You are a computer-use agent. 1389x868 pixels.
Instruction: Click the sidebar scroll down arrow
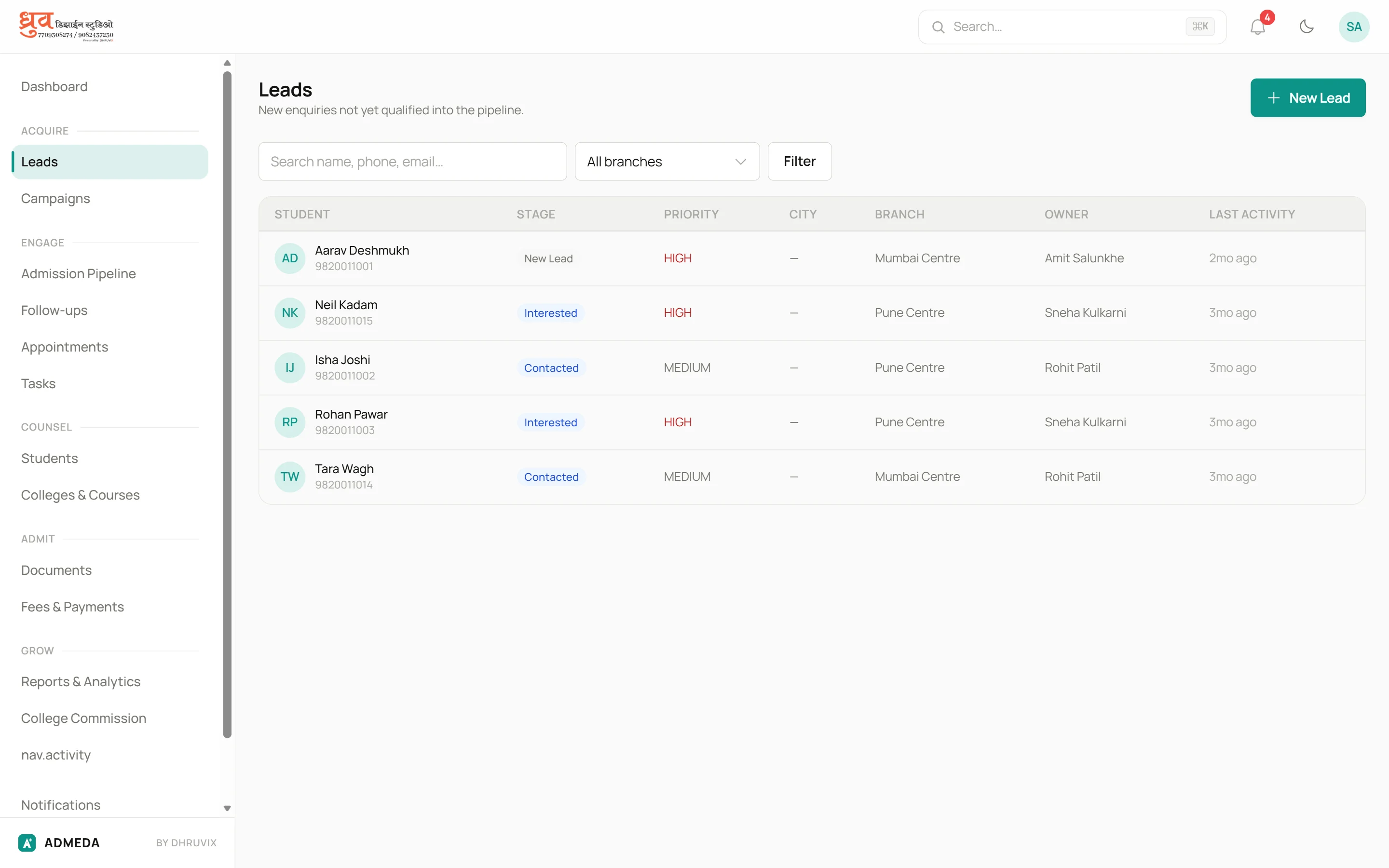[x=227, y=808]
